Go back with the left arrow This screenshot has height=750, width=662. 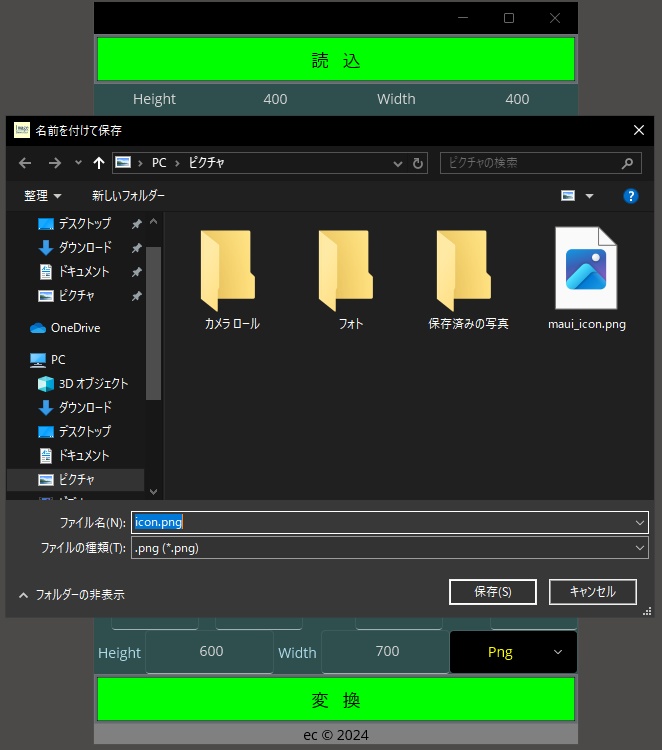coord(25,163)
